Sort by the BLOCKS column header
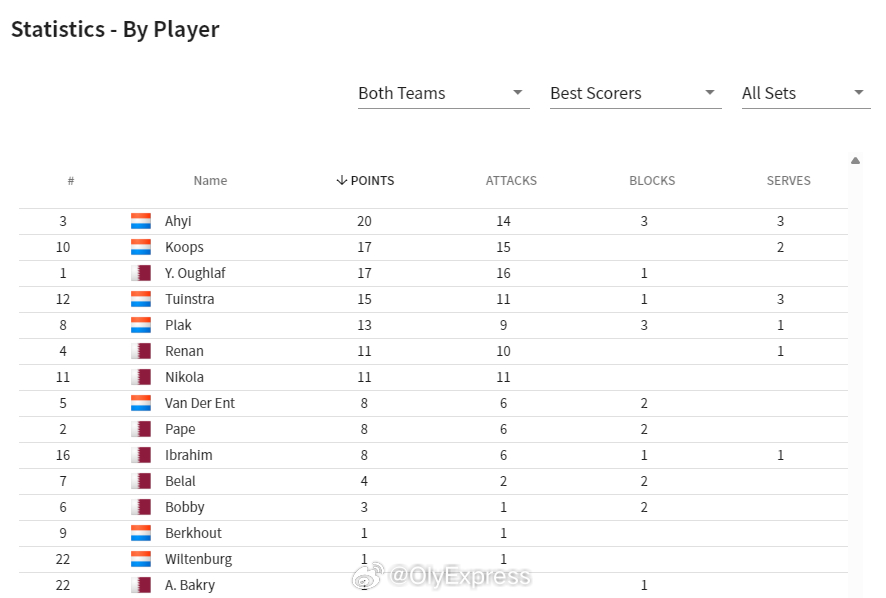Image resolution: width=886 pixels, height=598 pixels. click(x=652, y=181)
